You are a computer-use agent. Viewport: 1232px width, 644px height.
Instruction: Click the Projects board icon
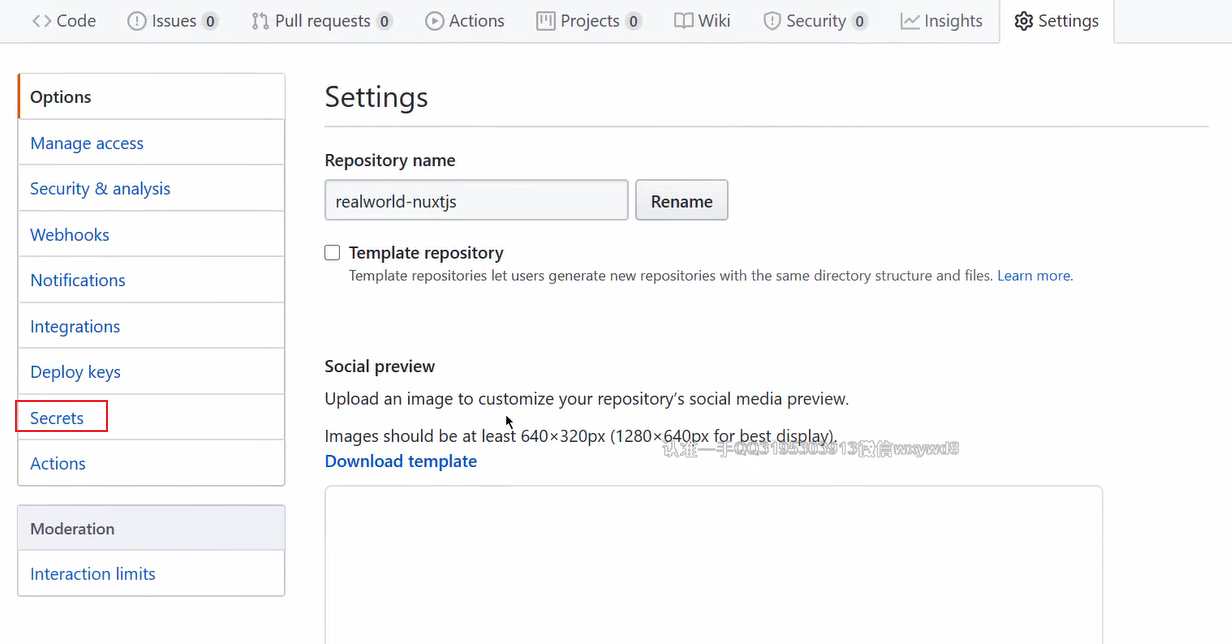pos(546,21)
